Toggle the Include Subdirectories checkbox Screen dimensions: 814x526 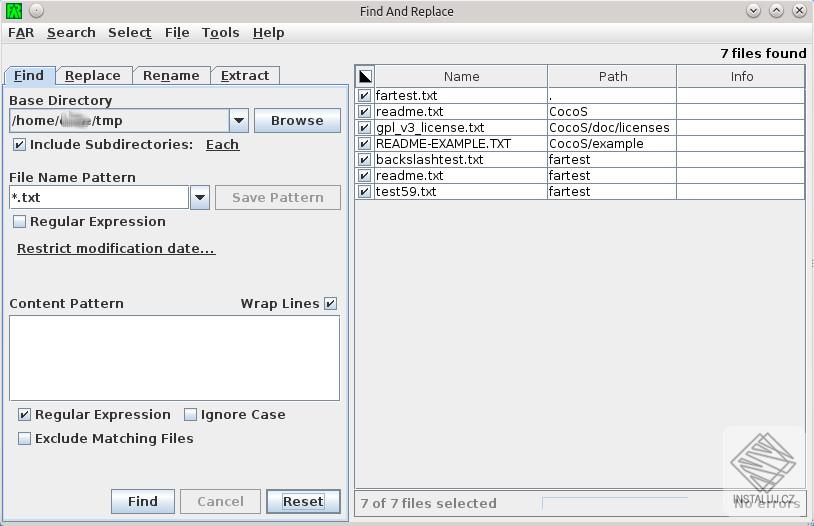20,145
